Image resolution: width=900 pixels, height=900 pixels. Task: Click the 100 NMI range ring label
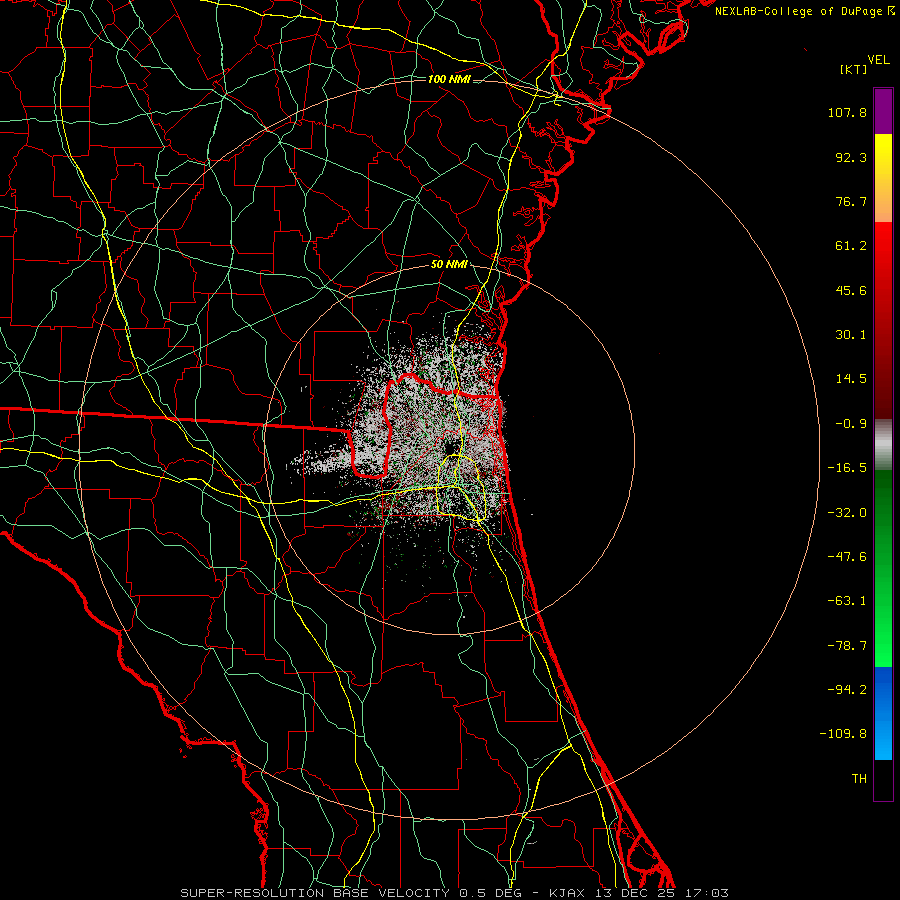point(449,79)
